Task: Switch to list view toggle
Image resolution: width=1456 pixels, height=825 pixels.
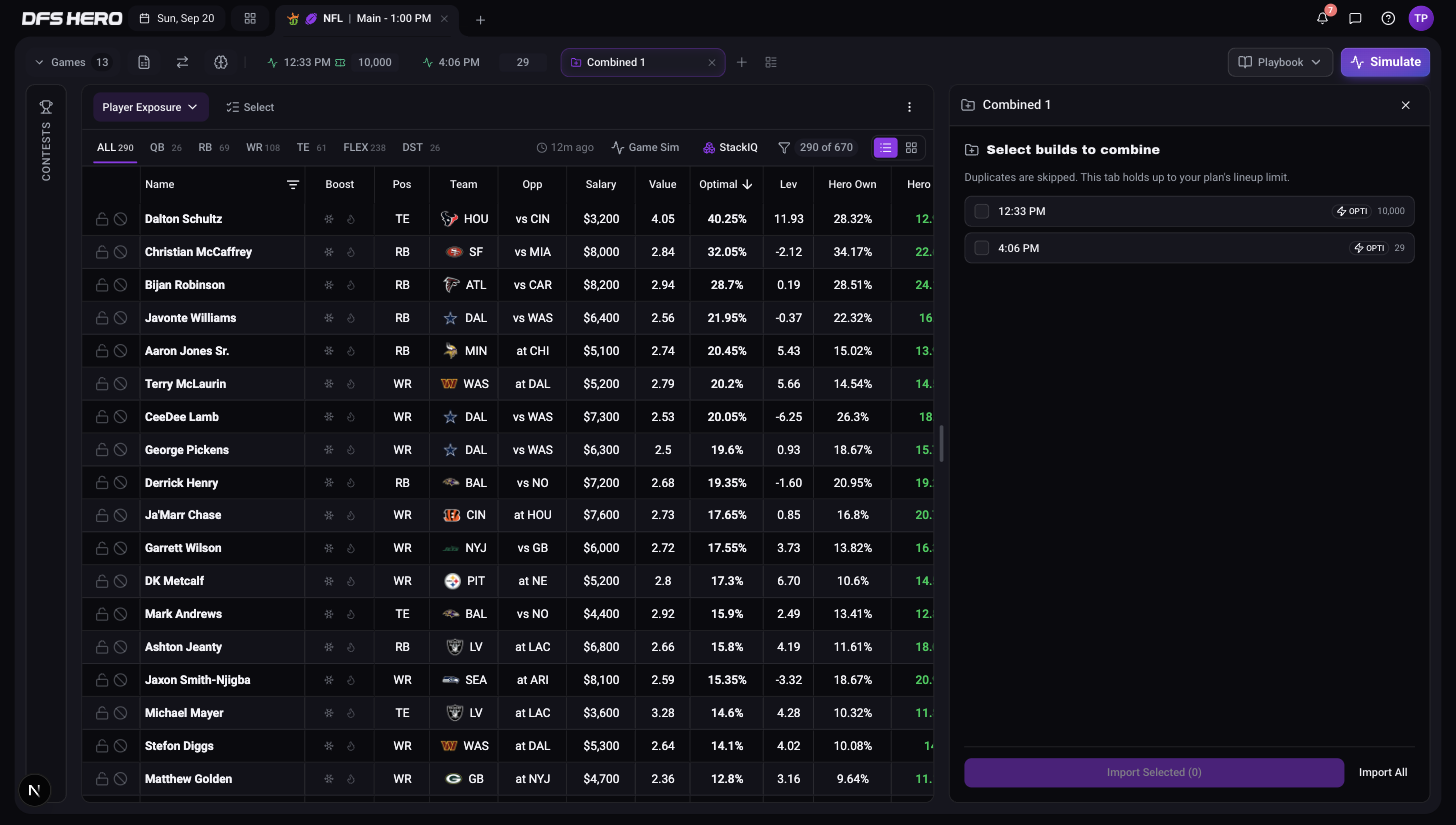Action: (x=886, y=147)
